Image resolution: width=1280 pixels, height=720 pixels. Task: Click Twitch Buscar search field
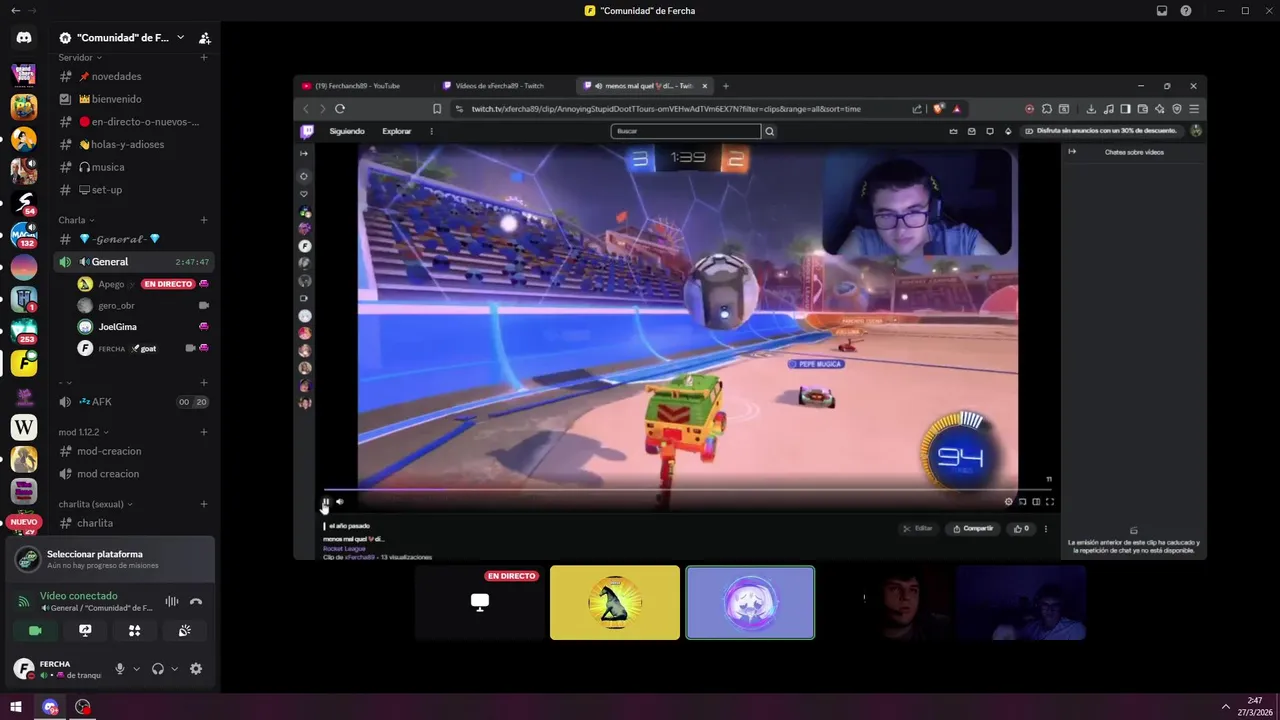click(686, 131)
